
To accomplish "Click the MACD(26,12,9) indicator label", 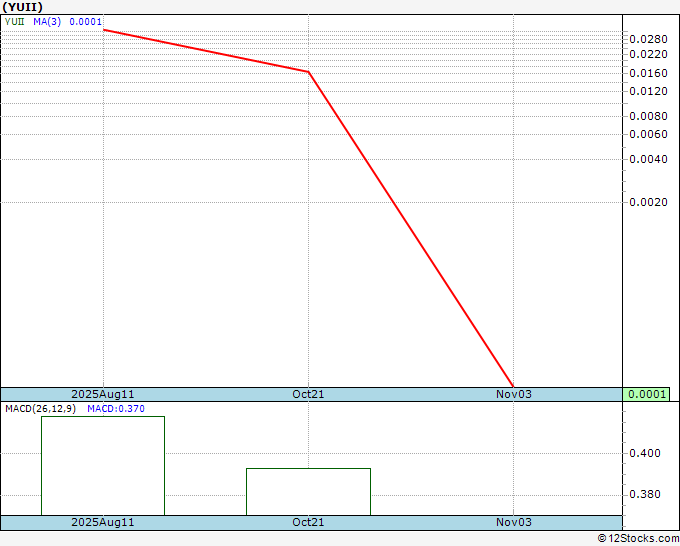I will [x=40, y=409].
